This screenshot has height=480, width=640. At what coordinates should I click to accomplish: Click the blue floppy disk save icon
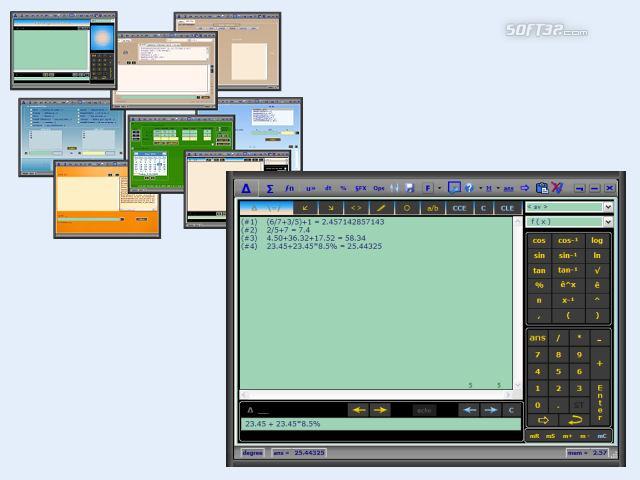click(409, 188)
